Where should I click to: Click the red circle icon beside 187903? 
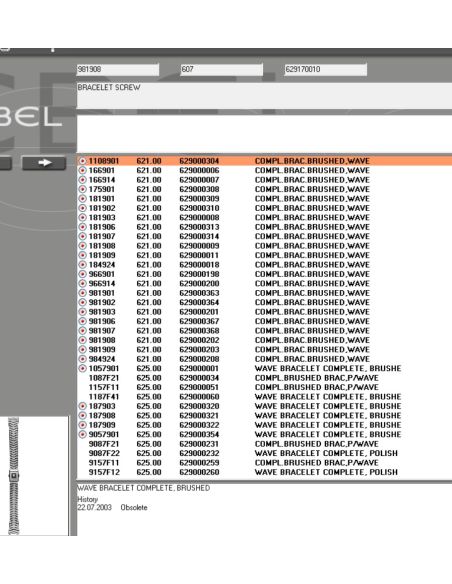pyautogui.click(x=82, y=406)
